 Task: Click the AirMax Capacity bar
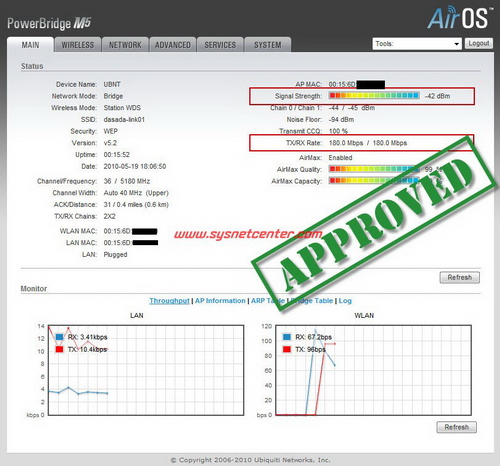374,181
